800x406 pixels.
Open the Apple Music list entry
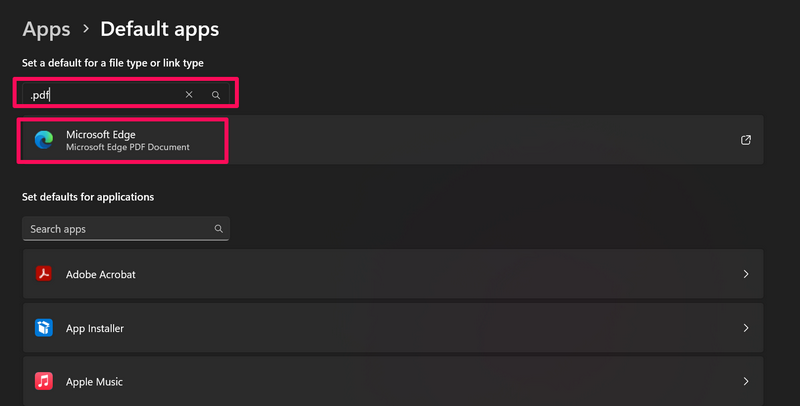390,381
